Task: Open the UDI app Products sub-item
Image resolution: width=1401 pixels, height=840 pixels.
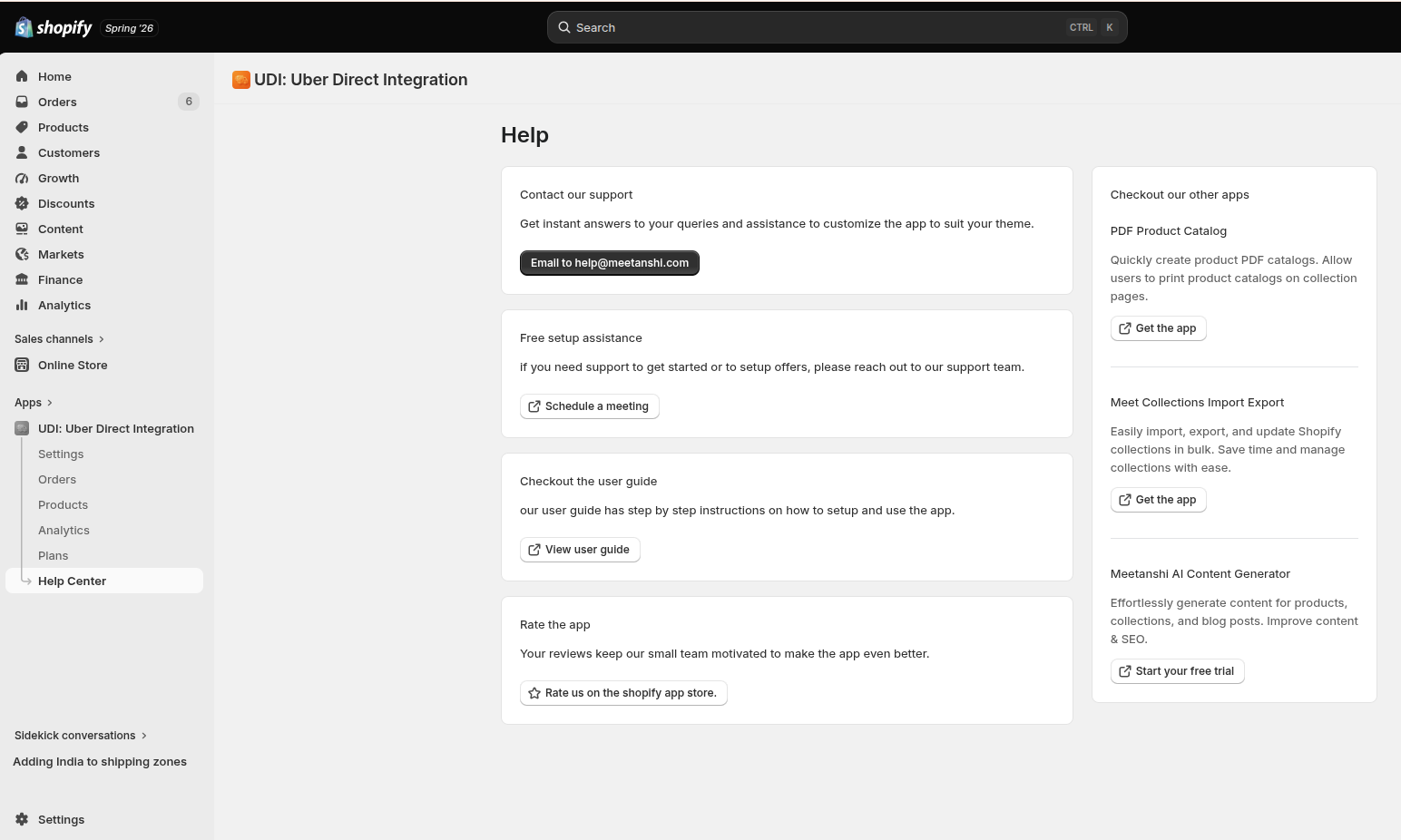Action: point(63,504)
